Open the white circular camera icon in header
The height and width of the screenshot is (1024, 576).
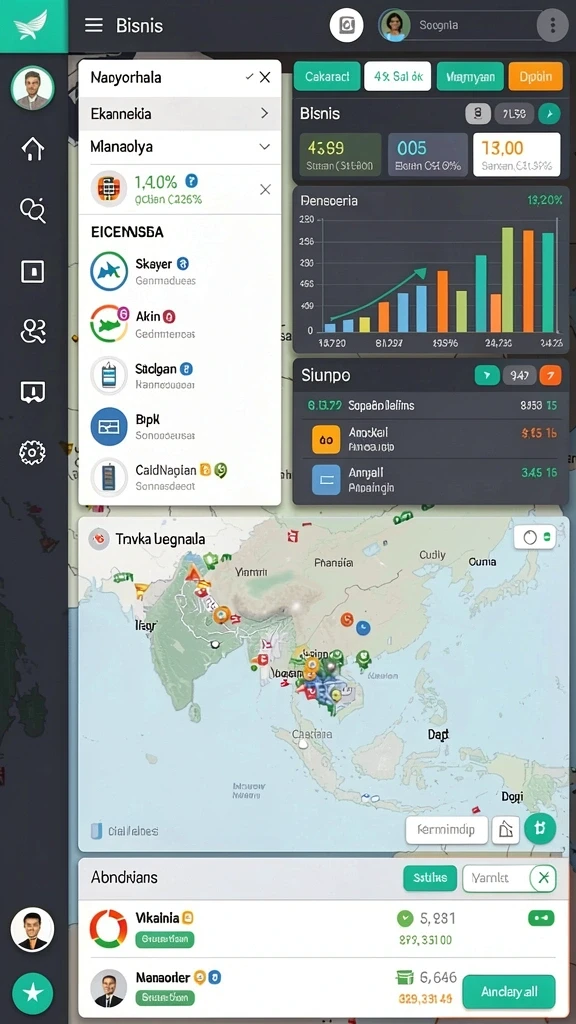coord(346,25)
